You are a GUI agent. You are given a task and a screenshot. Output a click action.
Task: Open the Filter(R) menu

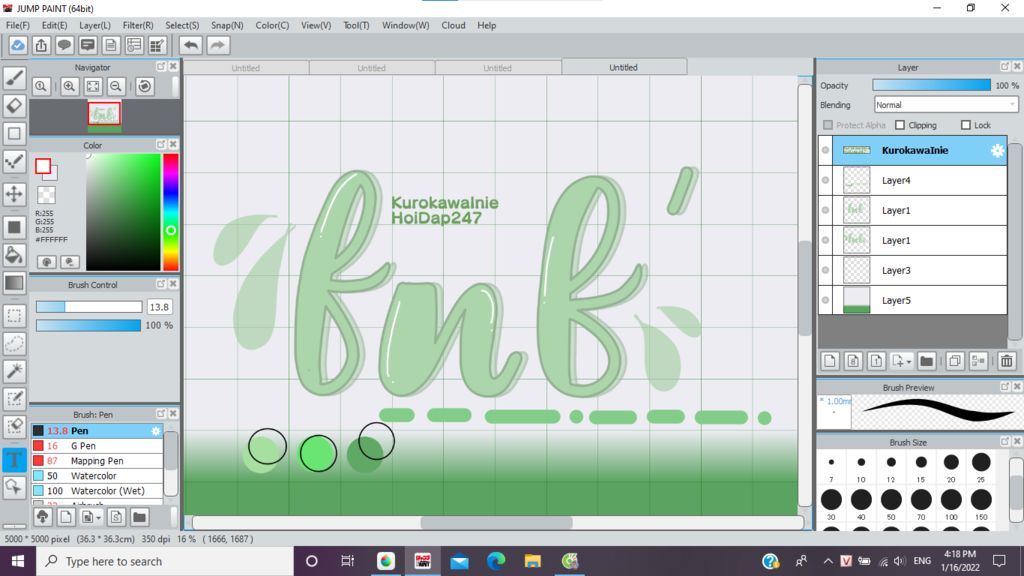(x=138, y=25)
